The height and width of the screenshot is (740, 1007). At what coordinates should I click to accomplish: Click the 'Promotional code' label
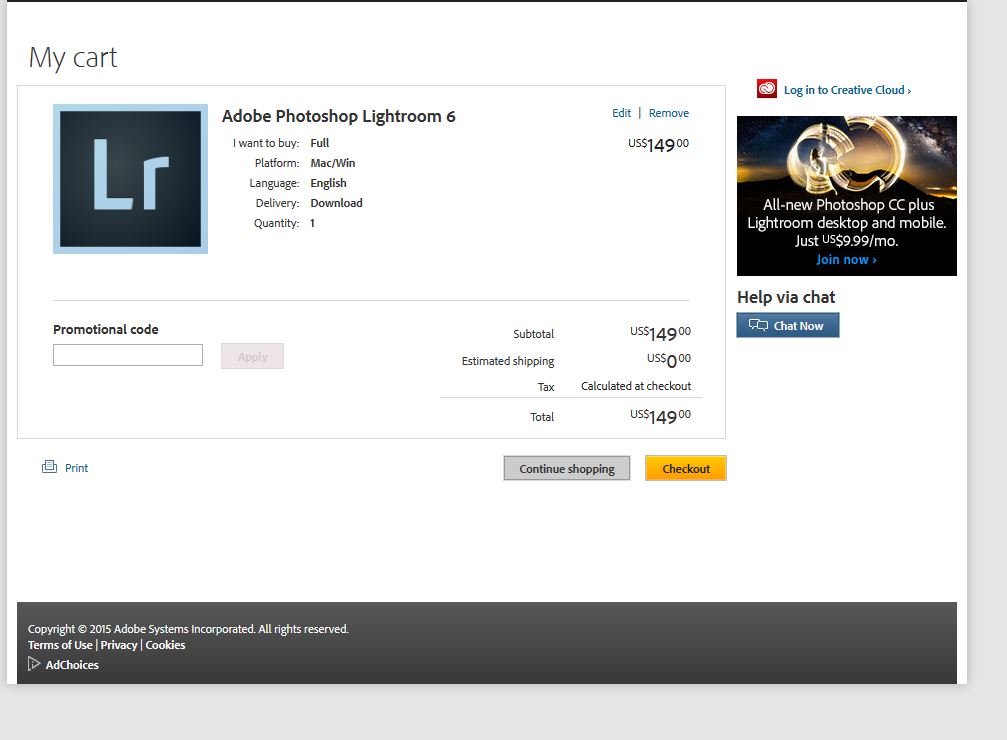[x=105, y=330]
